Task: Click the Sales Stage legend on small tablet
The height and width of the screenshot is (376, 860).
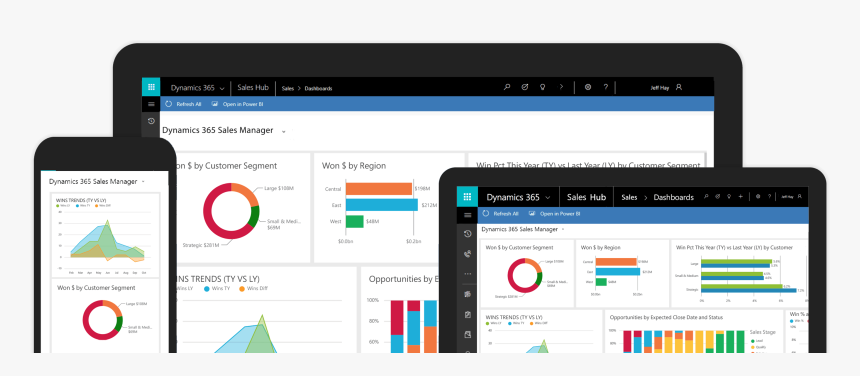Action: (762, 332)
